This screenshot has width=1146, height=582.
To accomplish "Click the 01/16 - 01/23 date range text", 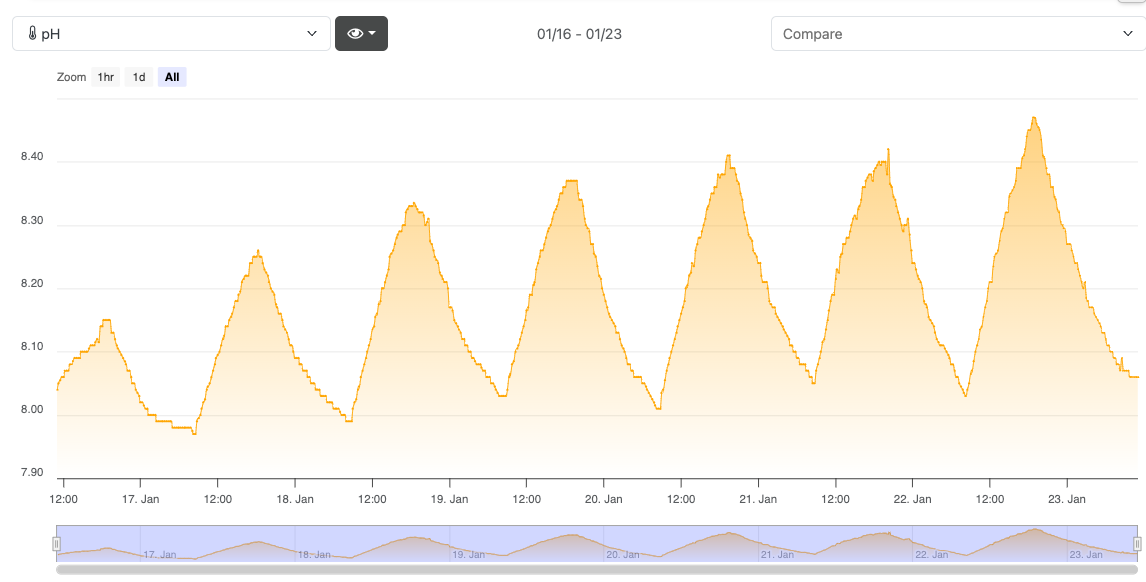I will (580, 34).
